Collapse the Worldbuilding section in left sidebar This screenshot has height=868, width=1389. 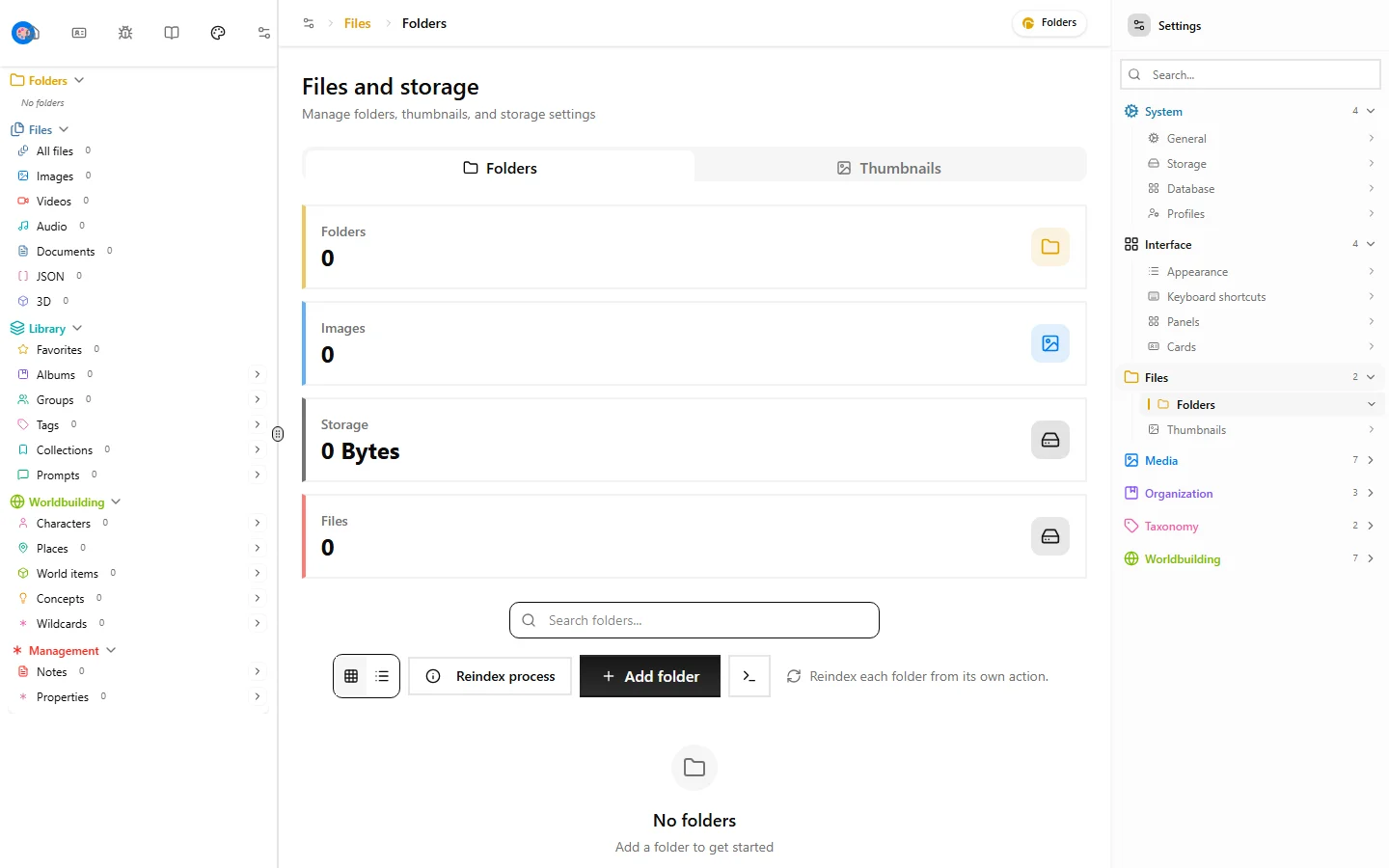[x=116, y=502]
